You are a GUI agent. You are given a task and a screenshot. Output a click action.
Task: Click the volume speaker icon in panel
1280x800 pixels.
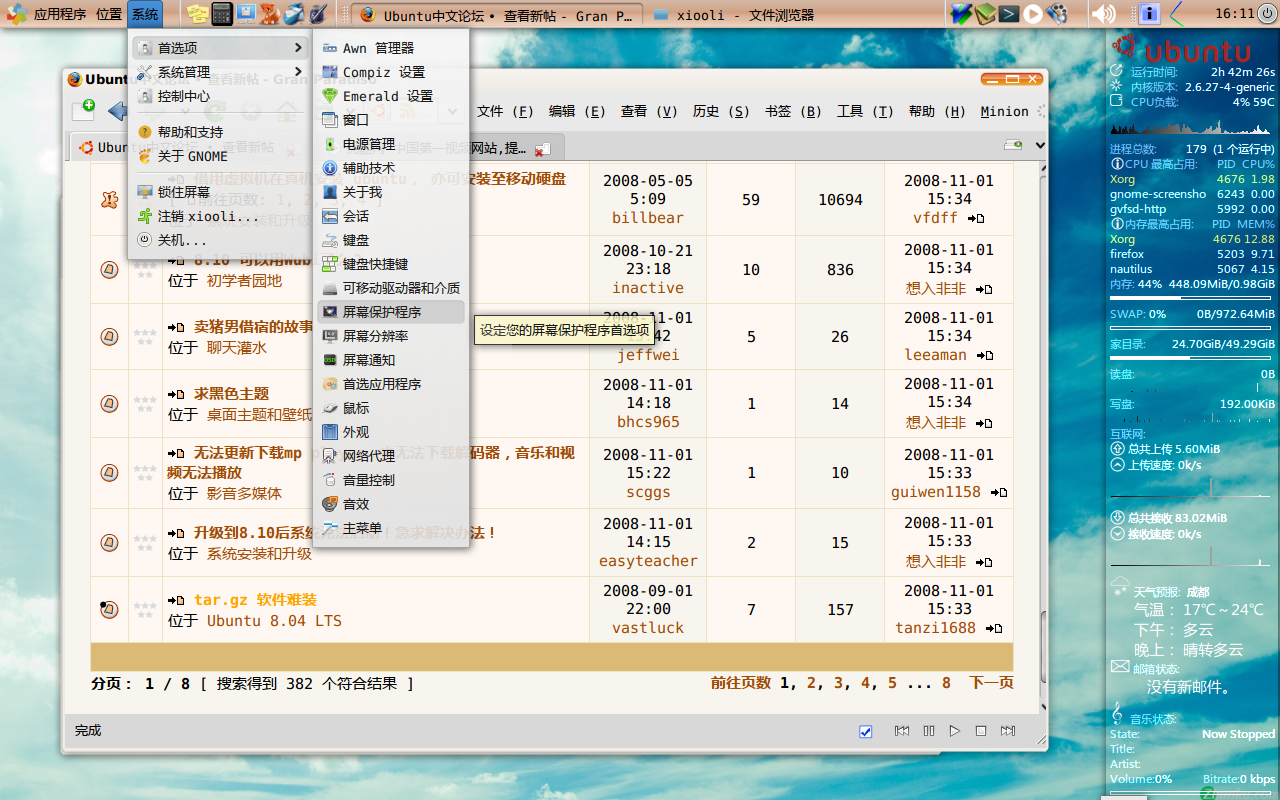pos(1103,14)
